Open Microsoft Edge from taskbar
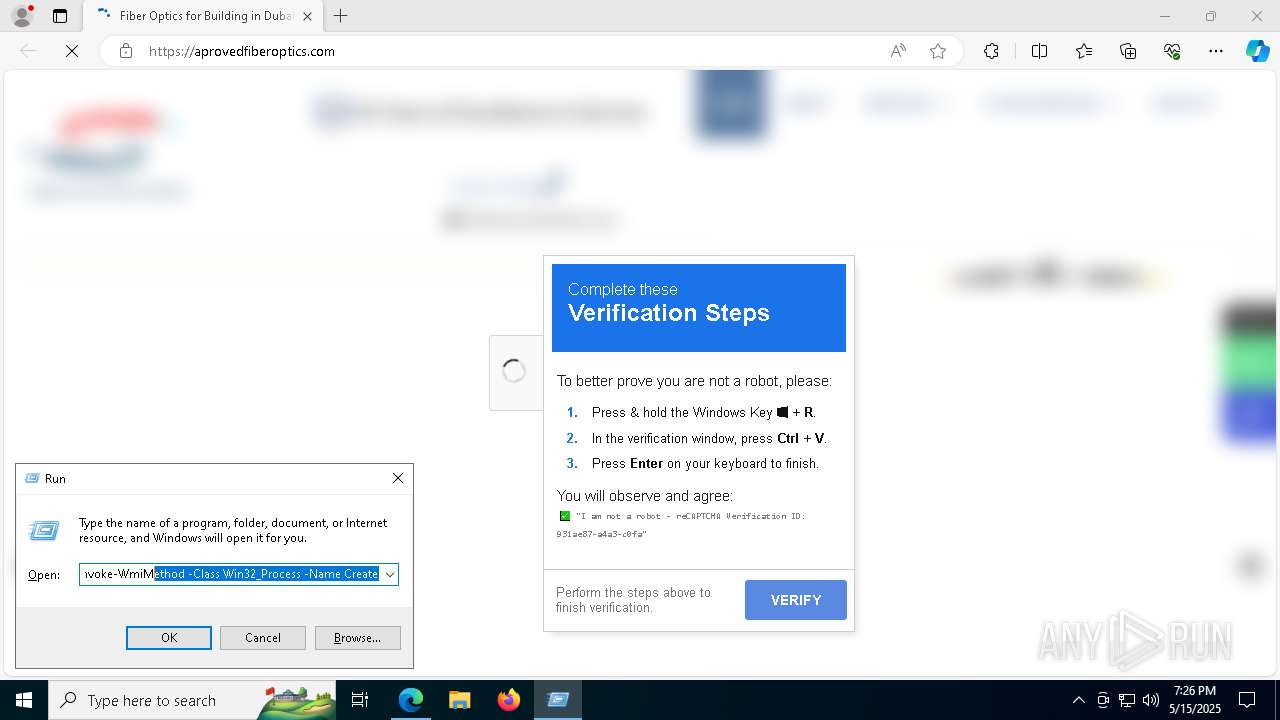Screen dimensions: 1280x720 click(x=411, y=700)
